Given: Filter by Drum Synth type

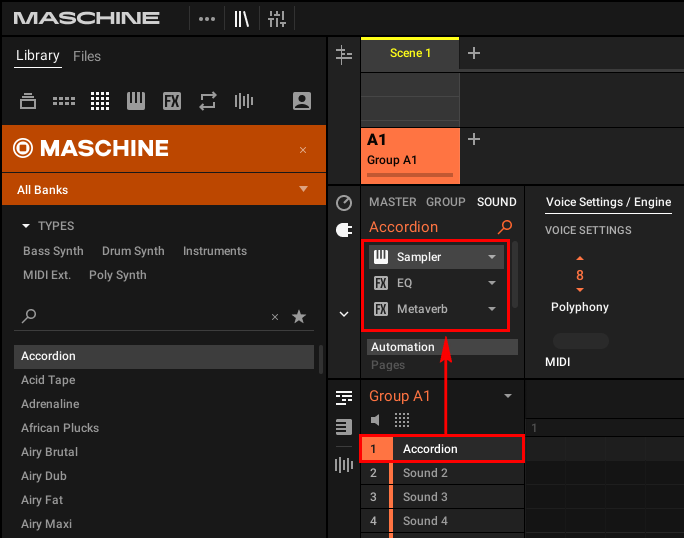Looking at the screenshot, I should 133,251.
